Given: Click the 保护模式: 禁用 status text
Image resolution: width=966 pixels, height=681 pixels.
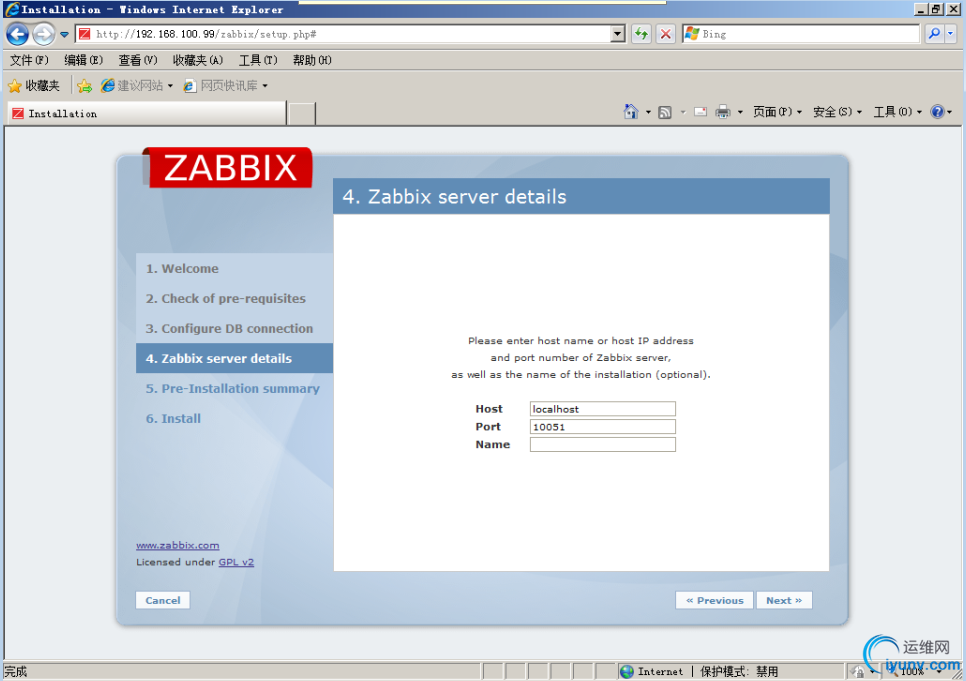Looking at the screenshot, I should [x=739, y=671].
